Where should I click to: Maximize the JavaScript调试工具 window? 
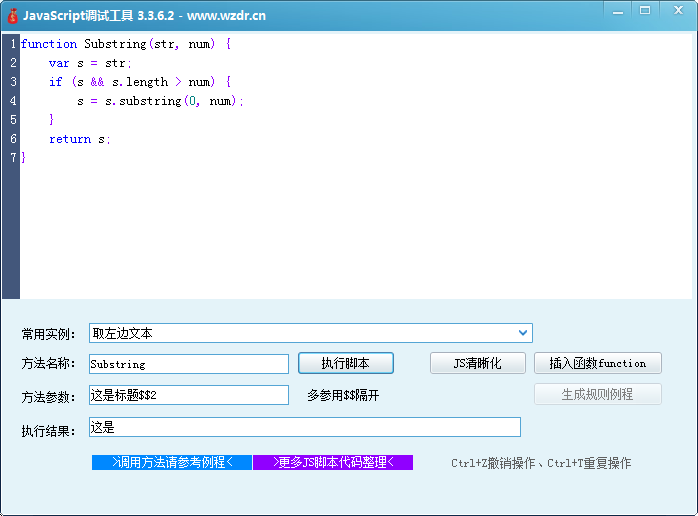click(x=645, y=11)
